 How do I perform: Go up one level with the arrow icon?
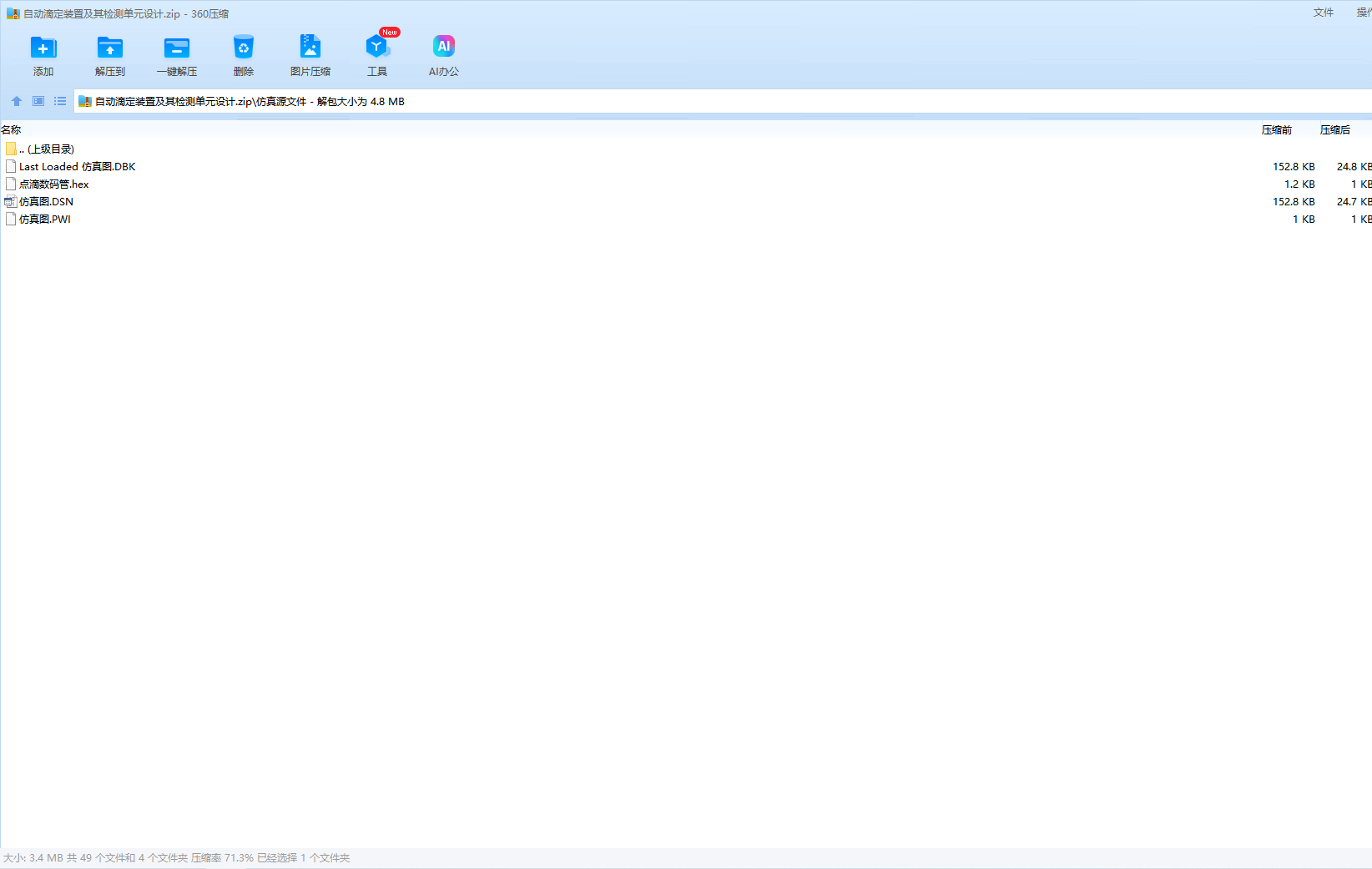pyautogui.click(x=17, y=101)
